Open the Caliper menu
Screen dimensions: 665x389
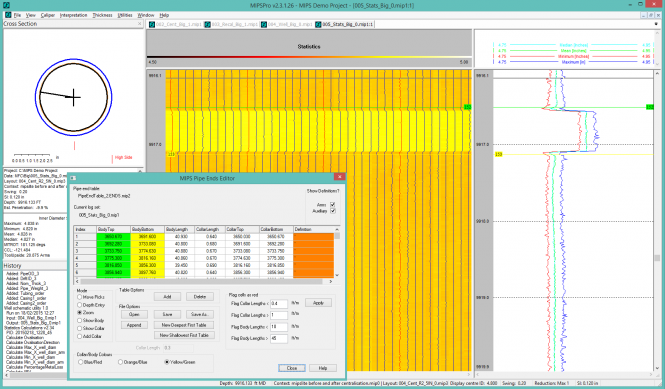(x=48, y=15)
